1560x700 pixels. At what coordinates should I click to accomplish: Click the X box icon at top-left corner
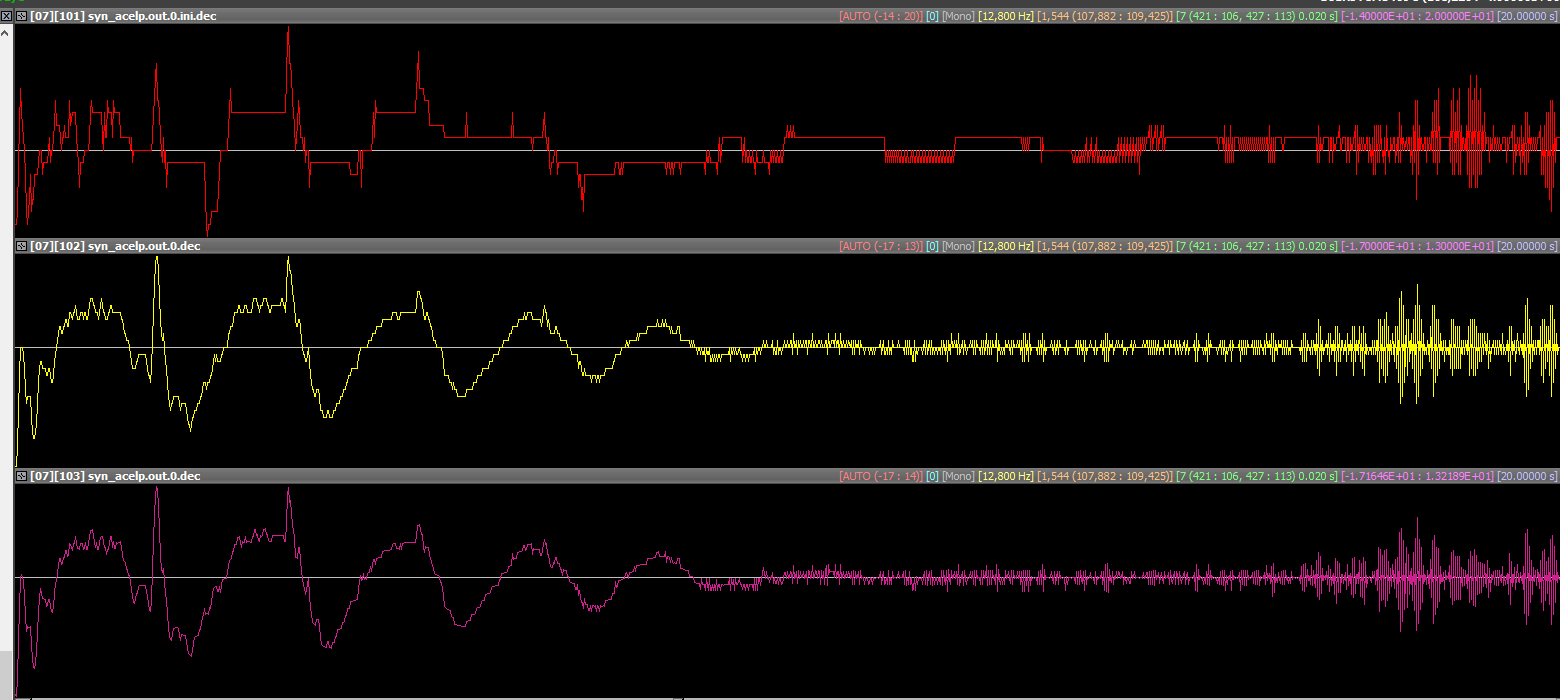click(6, 16)
